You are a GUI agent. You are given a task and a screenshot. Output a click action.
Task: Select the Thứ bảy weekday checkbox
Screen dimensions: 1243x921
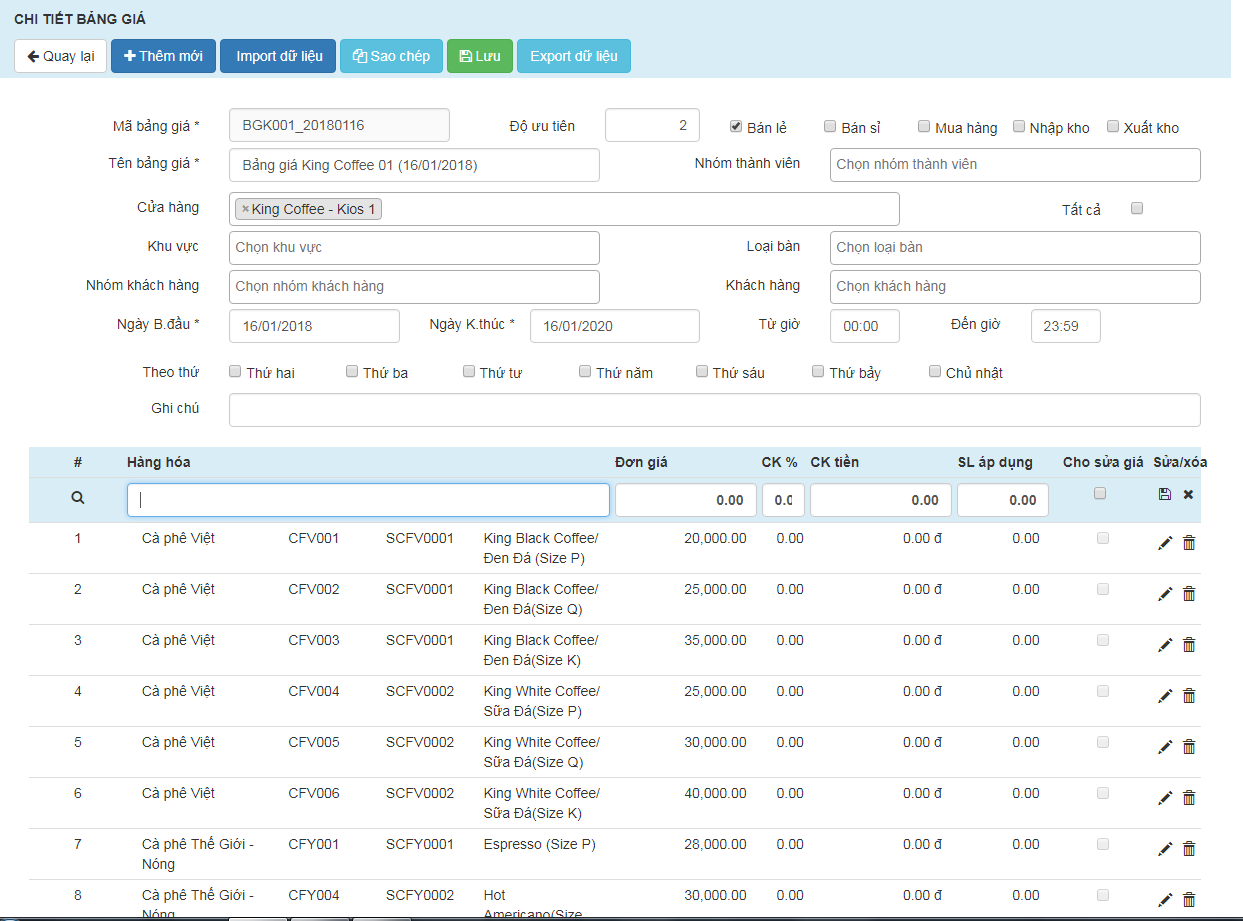tap(818, 371)
